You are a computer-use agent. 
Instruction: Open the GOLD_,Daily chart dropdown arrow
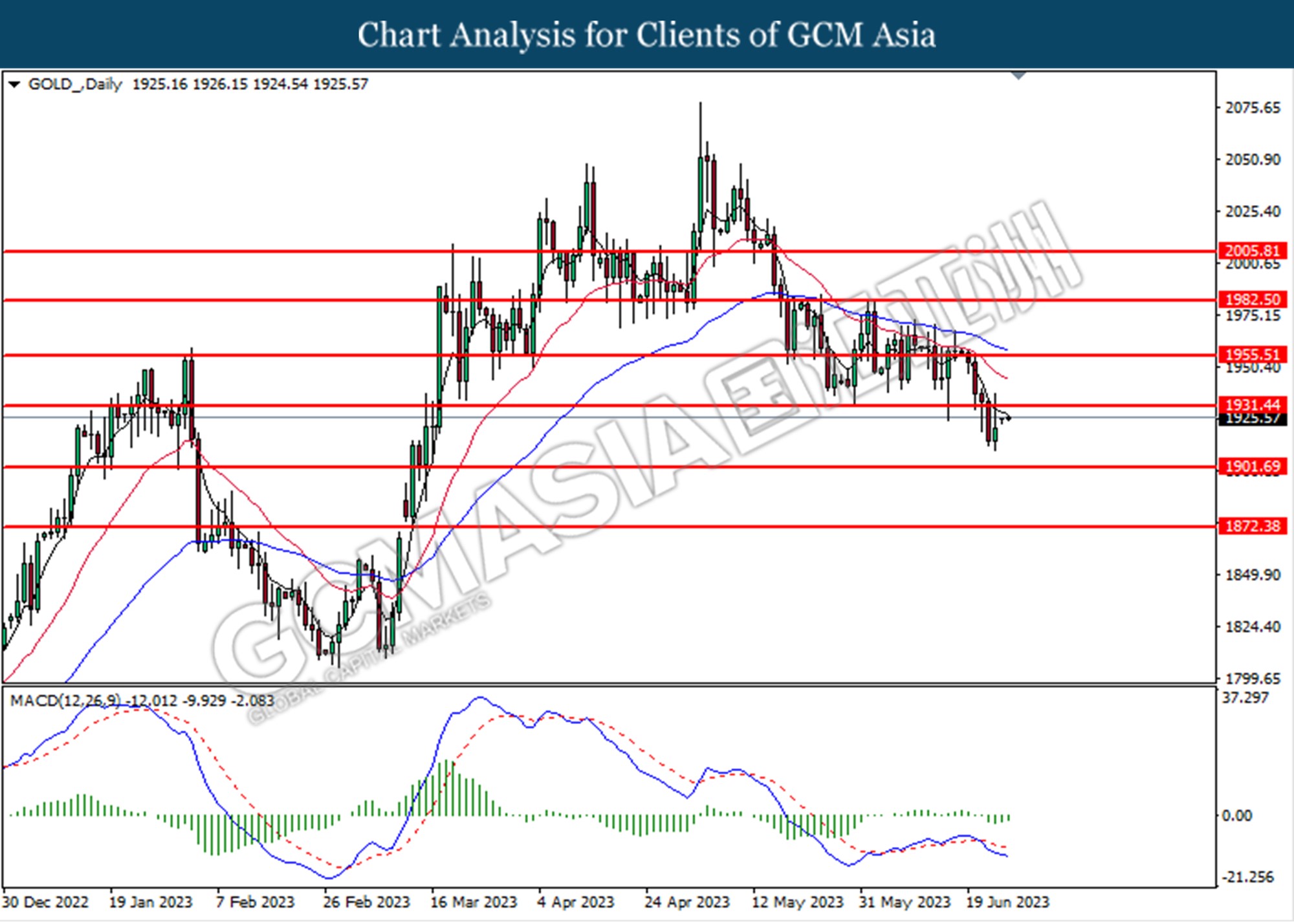14,85
